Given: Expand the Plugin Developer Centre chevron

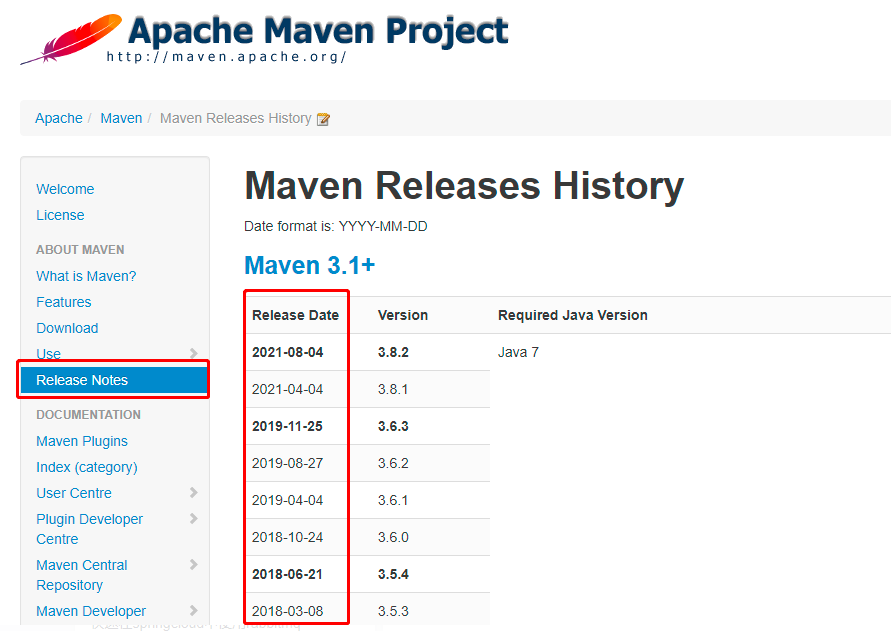Looking at the screenshot, I should pyautogui.click(x=193, y=518).
